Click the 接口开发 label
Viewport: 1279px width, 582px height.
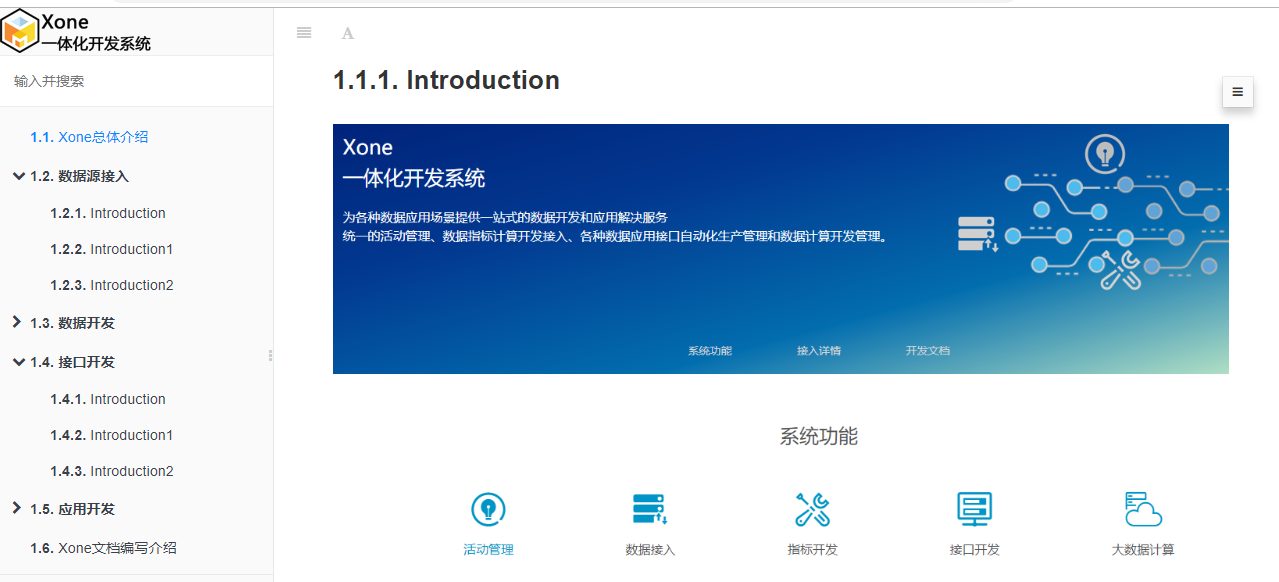coord(974,550)
